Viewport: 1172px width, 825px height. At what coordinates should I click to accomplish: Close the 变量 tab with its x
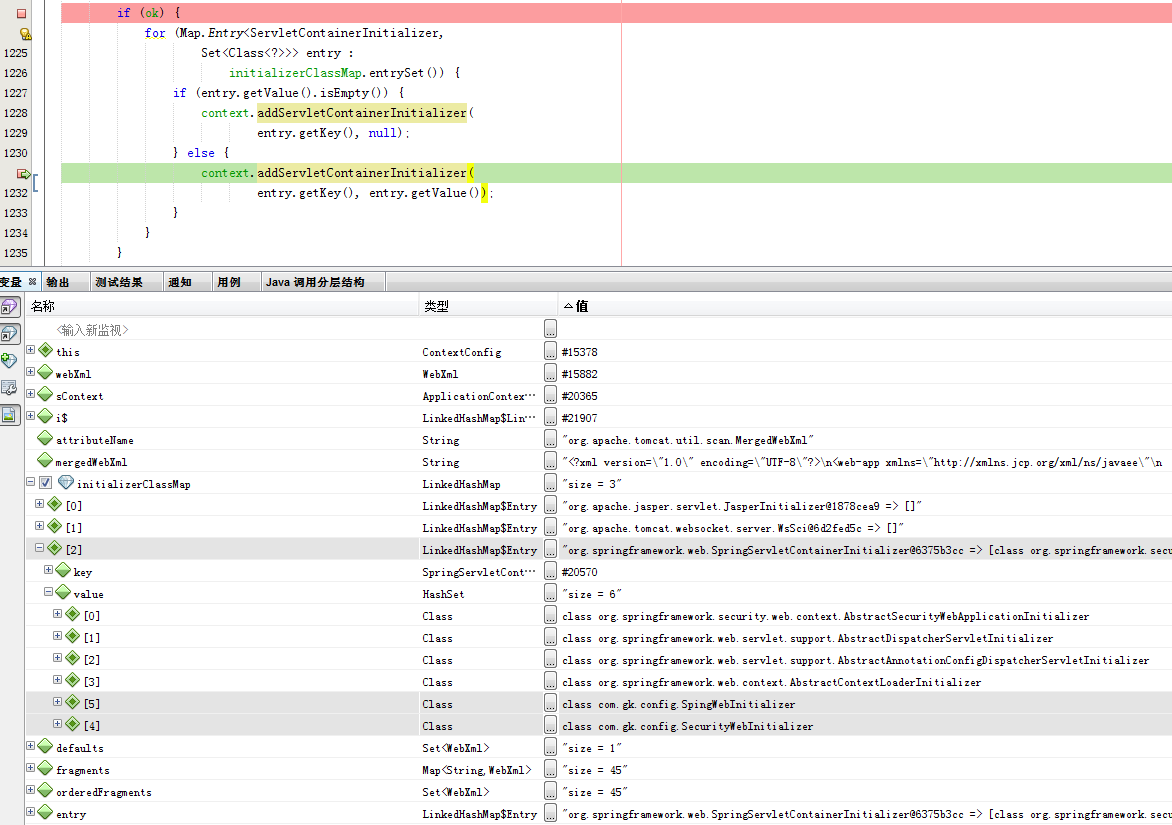click(x=32, y=282)
